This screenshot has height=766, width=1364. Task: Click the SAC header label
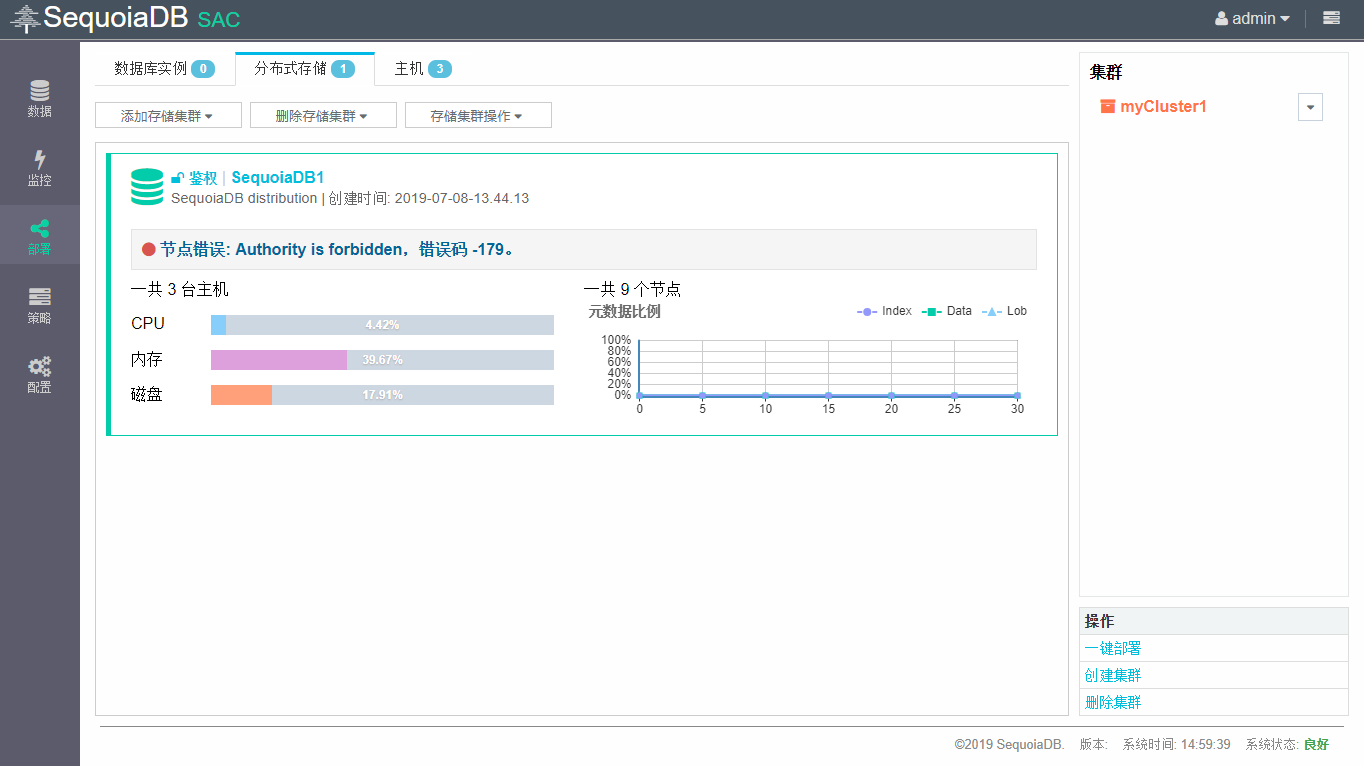tap(219, 19)
